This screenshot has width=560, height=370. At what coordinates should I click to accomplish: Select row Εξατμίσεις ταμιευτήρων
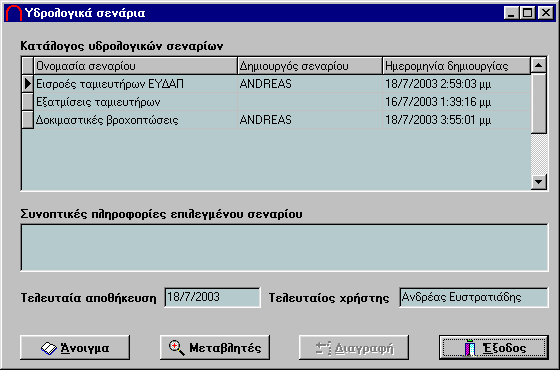[276, 102]
